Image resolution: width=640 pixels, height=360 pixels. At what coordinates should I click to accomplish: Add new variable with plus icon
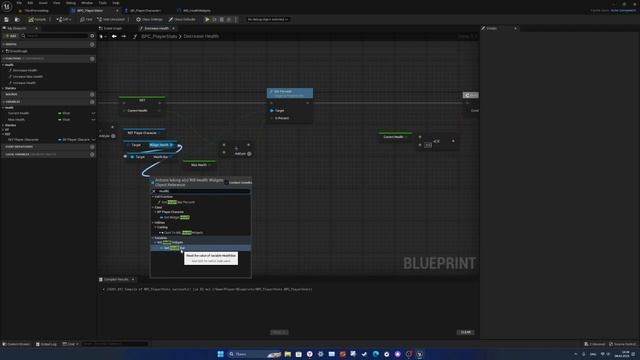pos(92,102)
